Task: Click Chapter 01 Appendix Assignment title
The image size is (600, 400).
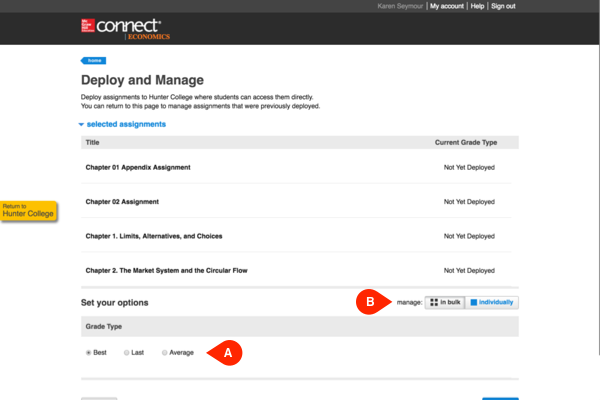Action: point(137,167)
